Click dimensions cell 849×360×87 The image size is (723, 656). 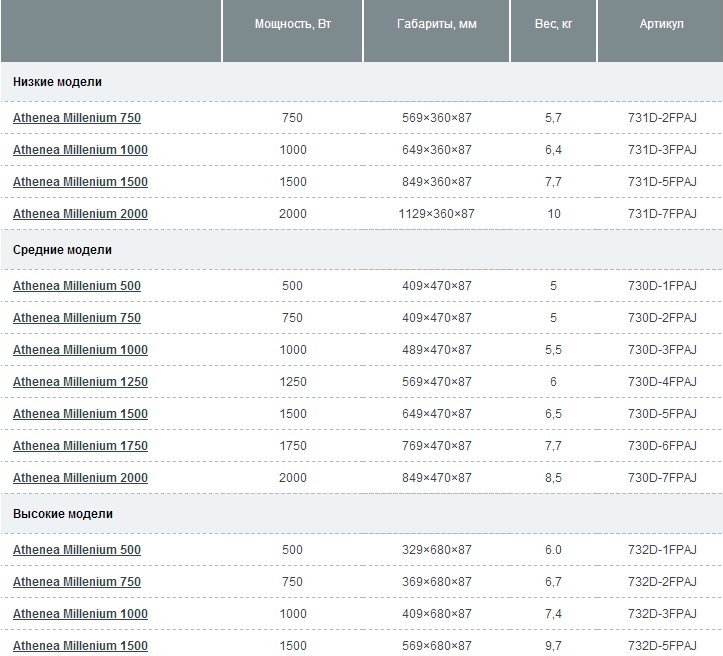tap(437, 182)
